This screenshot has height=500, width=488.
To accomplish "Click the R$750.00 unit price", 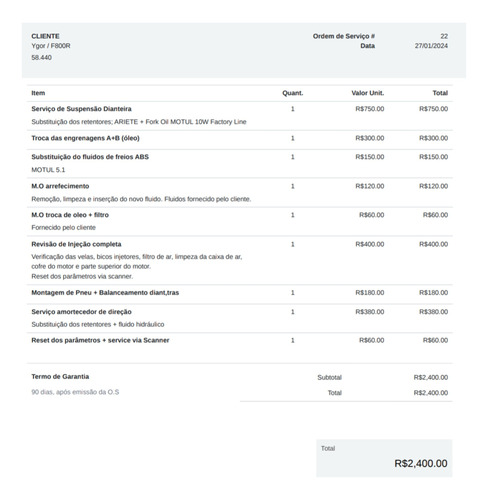I will coord(370,109).
